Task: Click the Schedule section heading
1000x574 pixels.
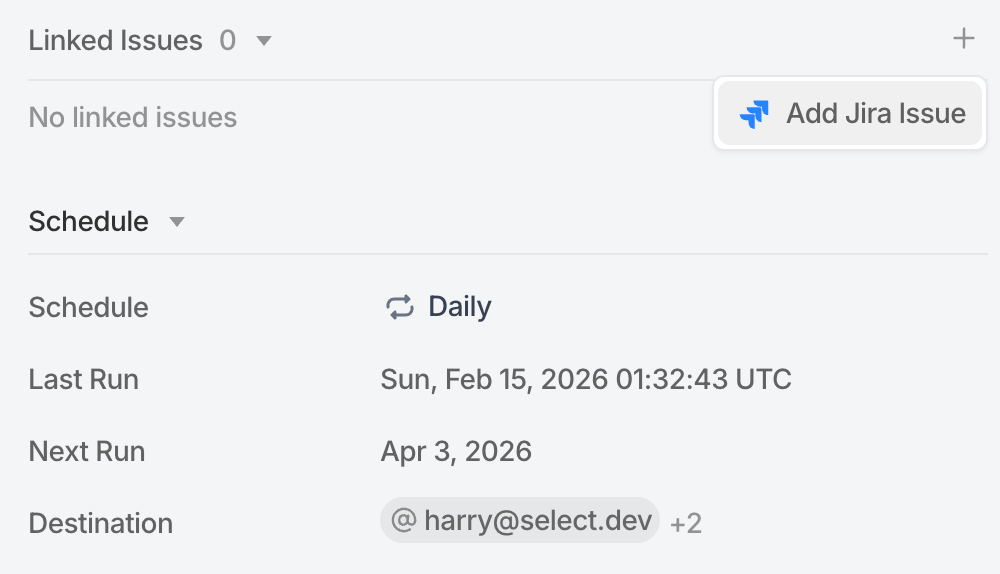Action: pyautogui.click(x=88, y=221)
